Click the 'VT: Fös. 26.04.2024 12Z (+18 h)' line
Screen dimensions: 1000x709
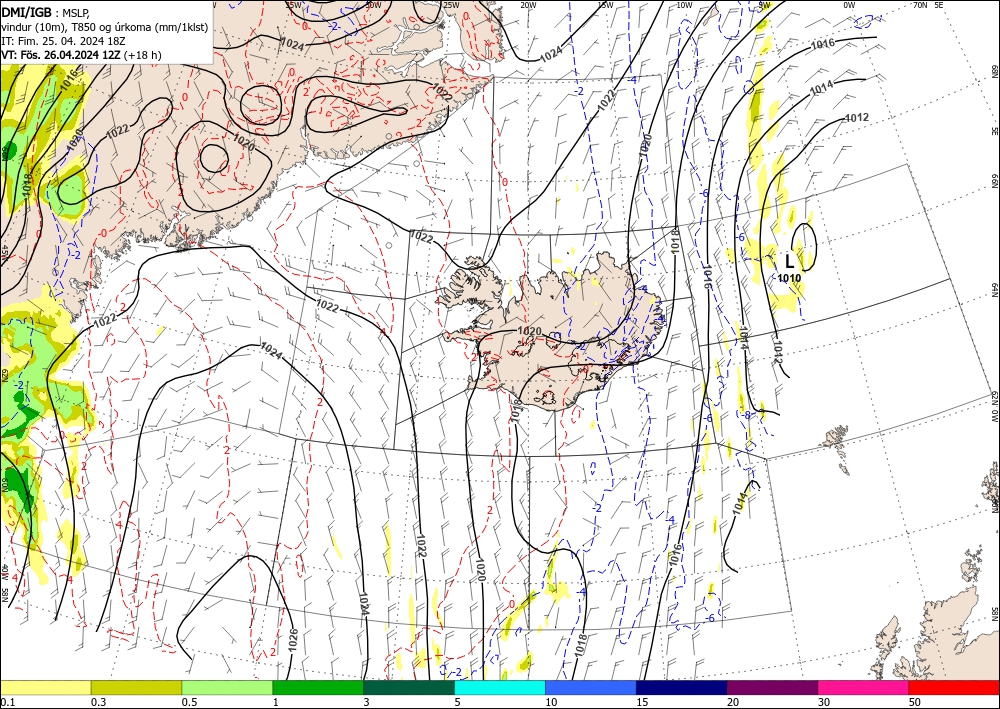[x=82, y=55]
